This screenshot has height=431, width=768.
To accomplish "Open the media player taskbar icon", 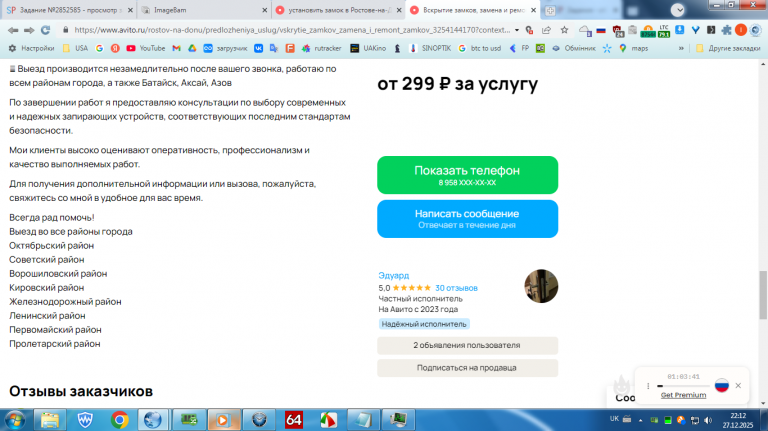I will click(223, 420).
